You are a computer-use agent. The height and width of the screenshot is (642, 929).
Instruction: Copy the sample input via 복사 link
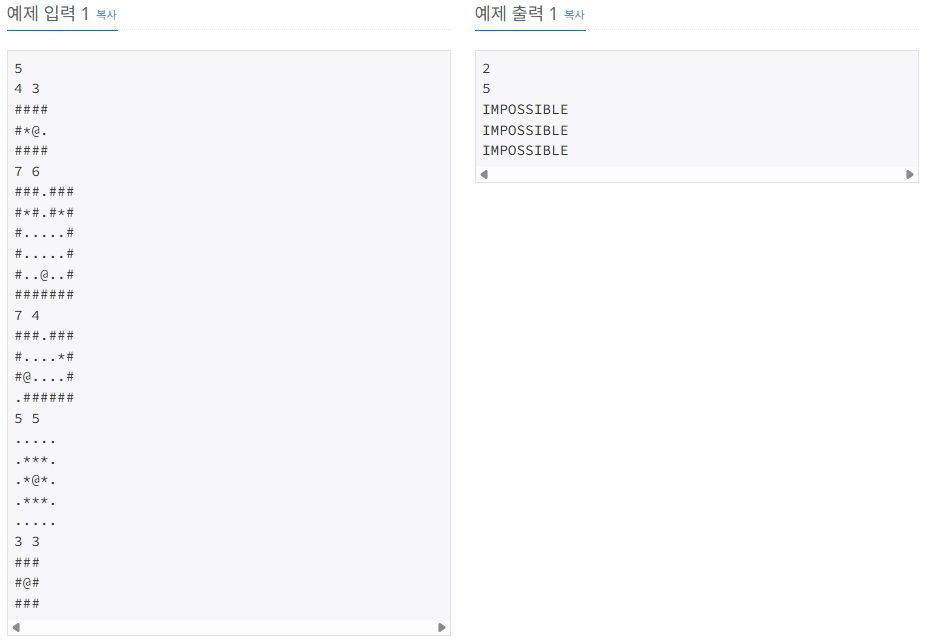(106, 15)
